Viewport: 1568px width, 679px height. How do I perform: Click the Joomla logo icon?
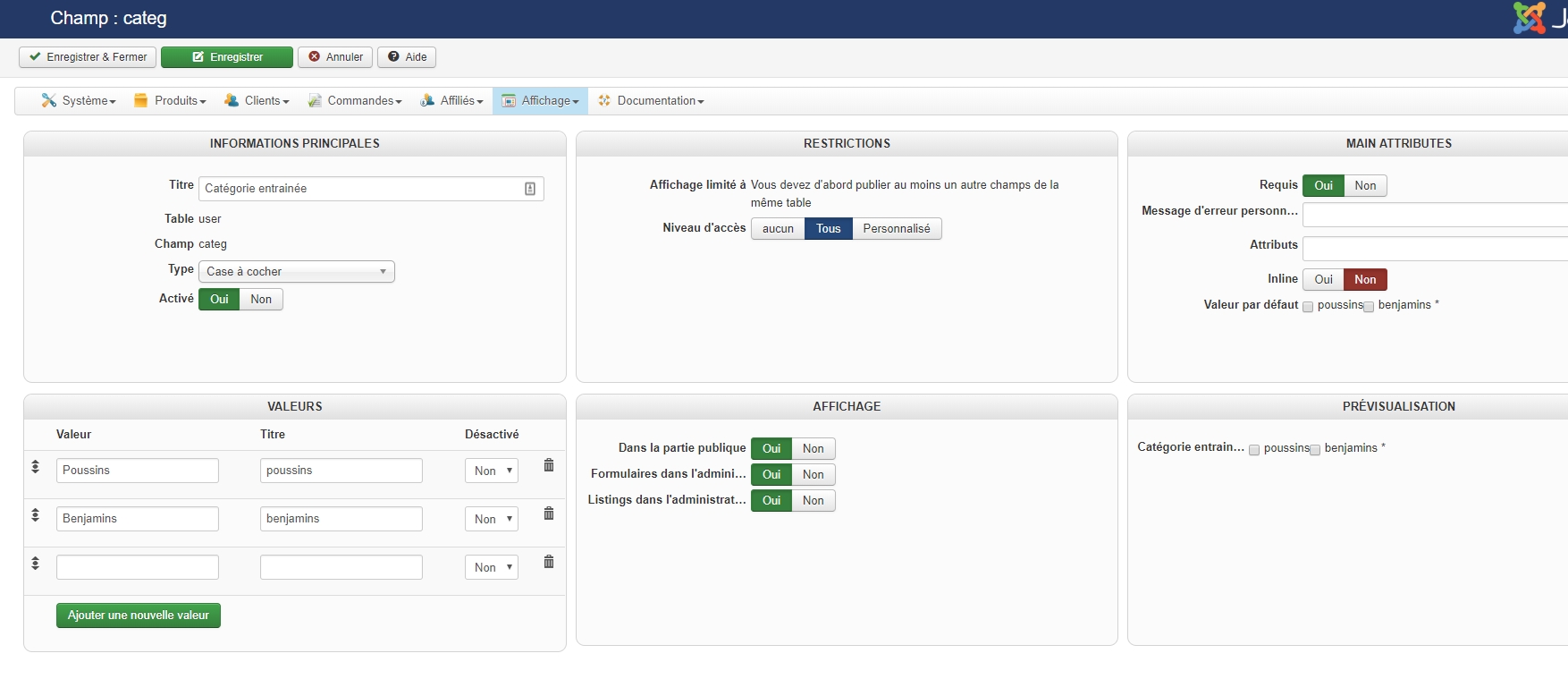(x=1529, y=18)
